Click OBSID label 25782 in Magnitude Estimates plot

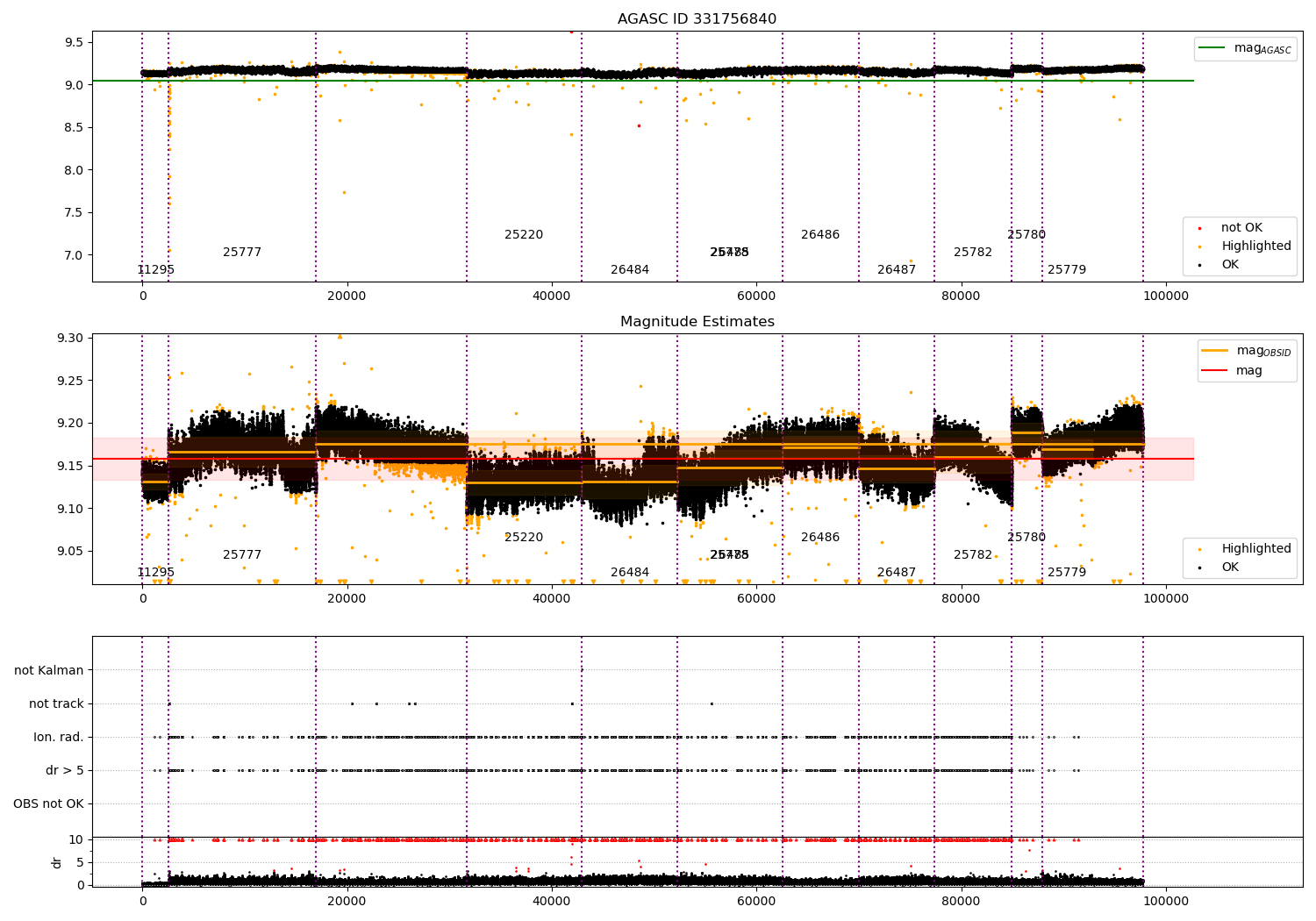click(973, 555)
